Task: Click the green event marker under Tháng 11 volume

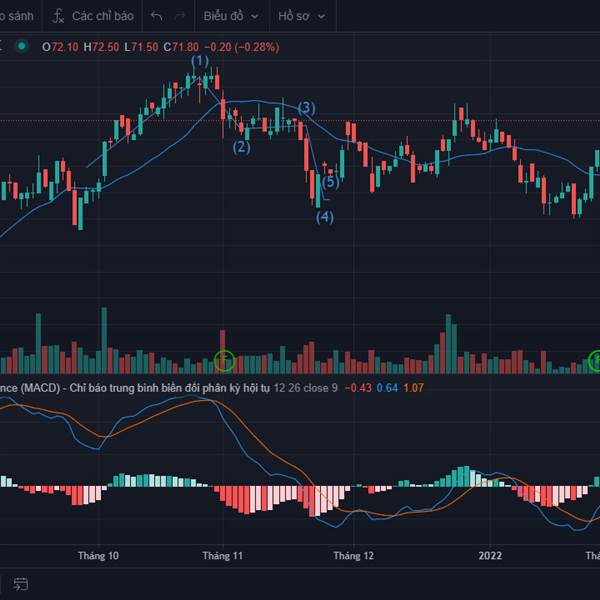Action: [225, 360]
